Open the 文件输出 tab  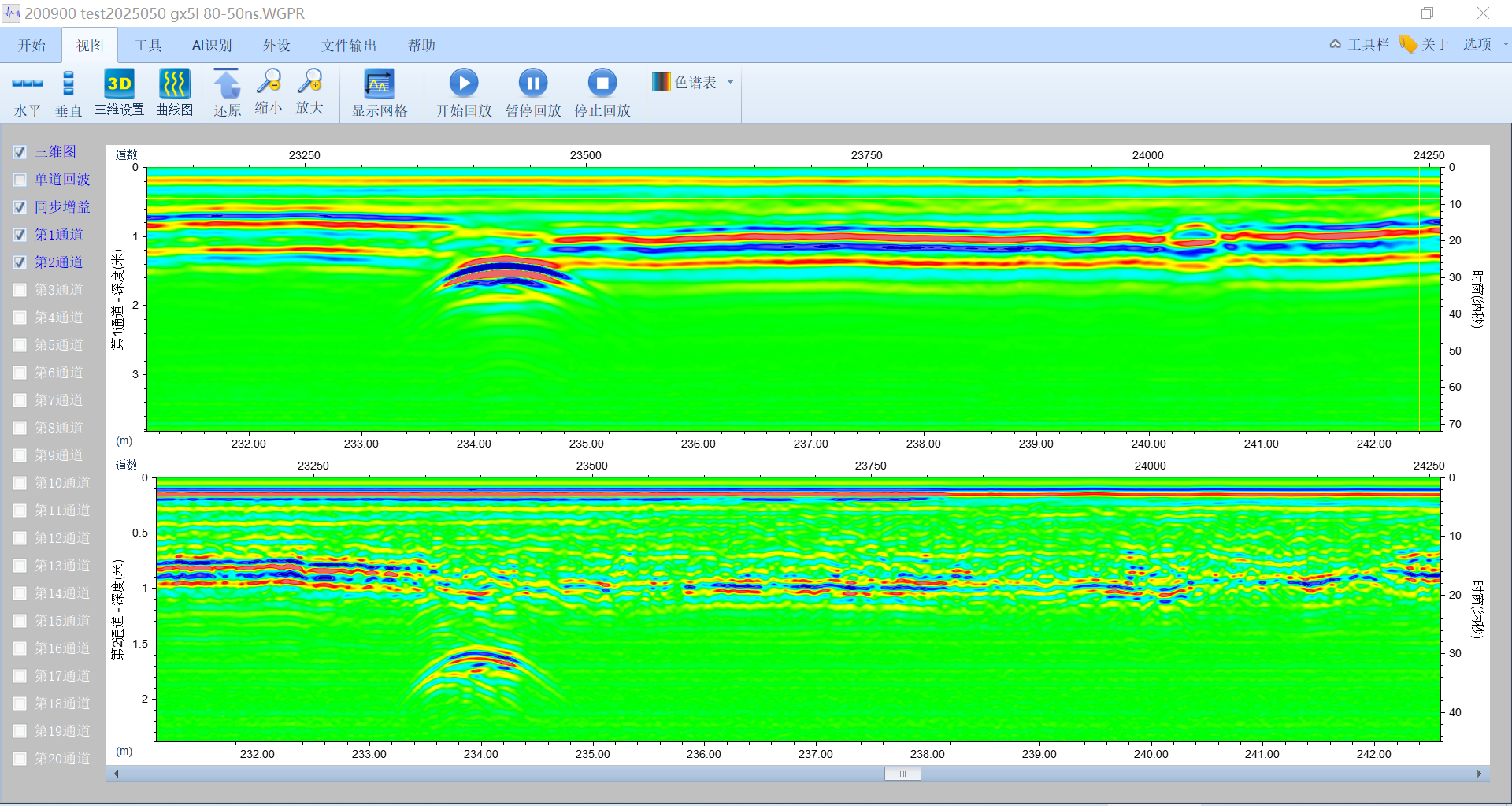[x=349, y=46]
